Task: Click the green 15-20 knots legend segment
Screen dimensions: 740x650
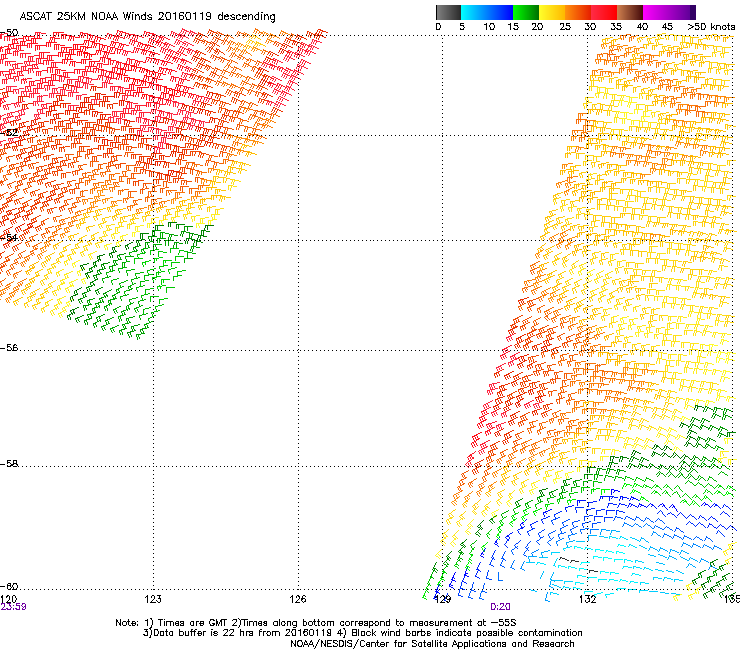Action: 526,12
